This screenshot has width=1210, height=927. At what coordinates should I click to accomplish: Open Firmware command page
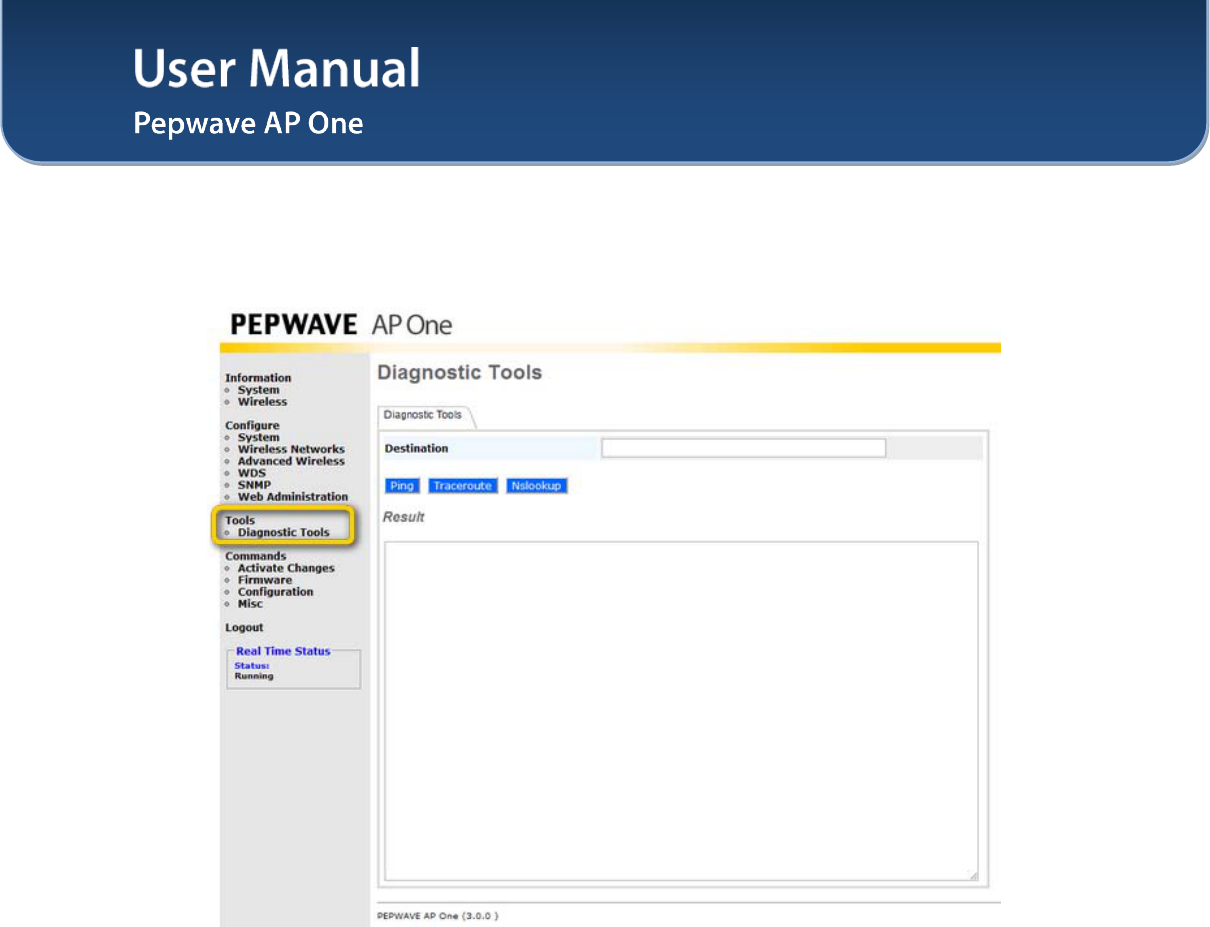265,580
